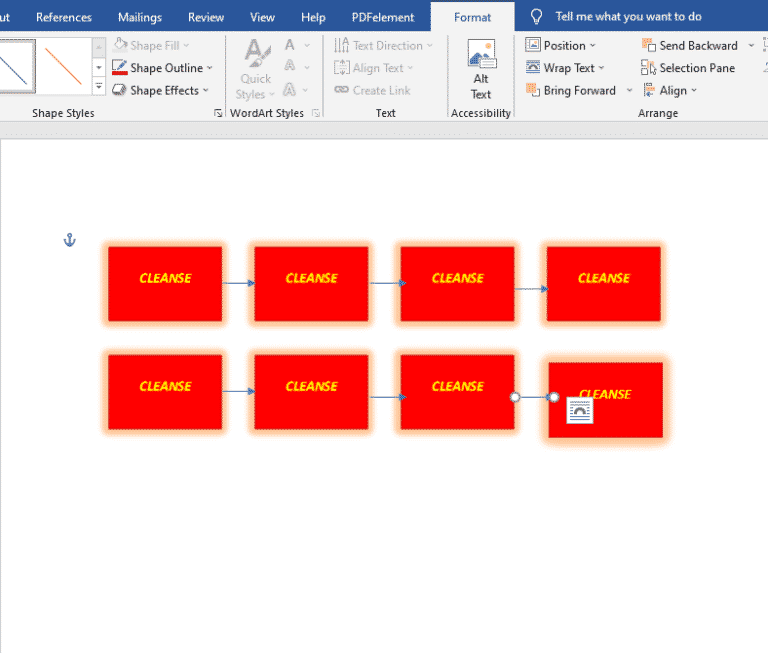This screenshot has height=653, width=768.
Task: Click the Text Direction icon
Action: [x=341, y=45]
